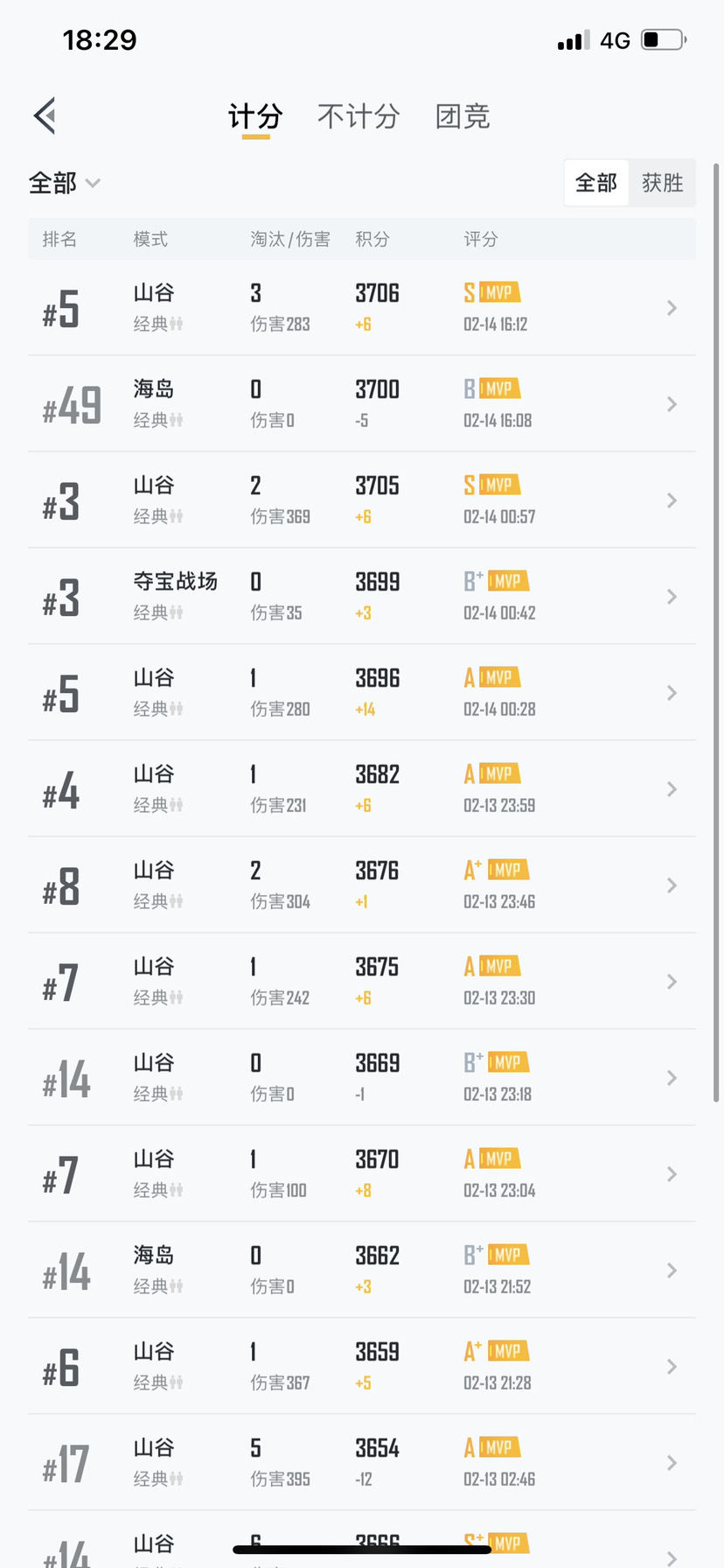Switch to the 不计分 tab
The height and width of the screenshot is (1568, 724).
point(359,115)
